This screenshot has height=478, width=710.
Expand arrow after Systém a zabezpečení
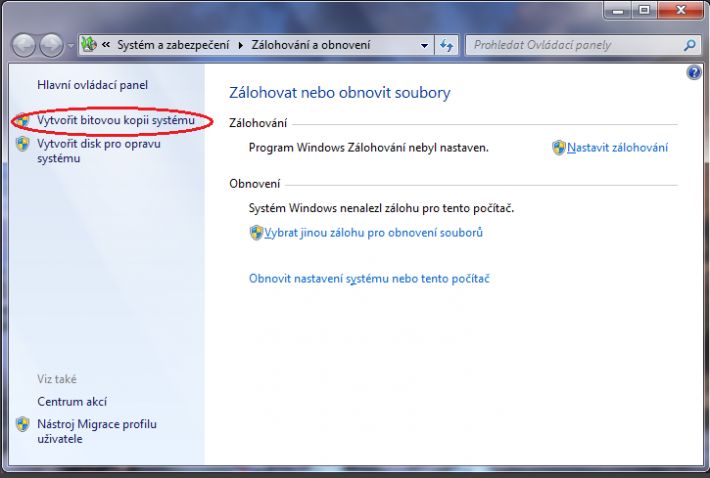point(240,45)
